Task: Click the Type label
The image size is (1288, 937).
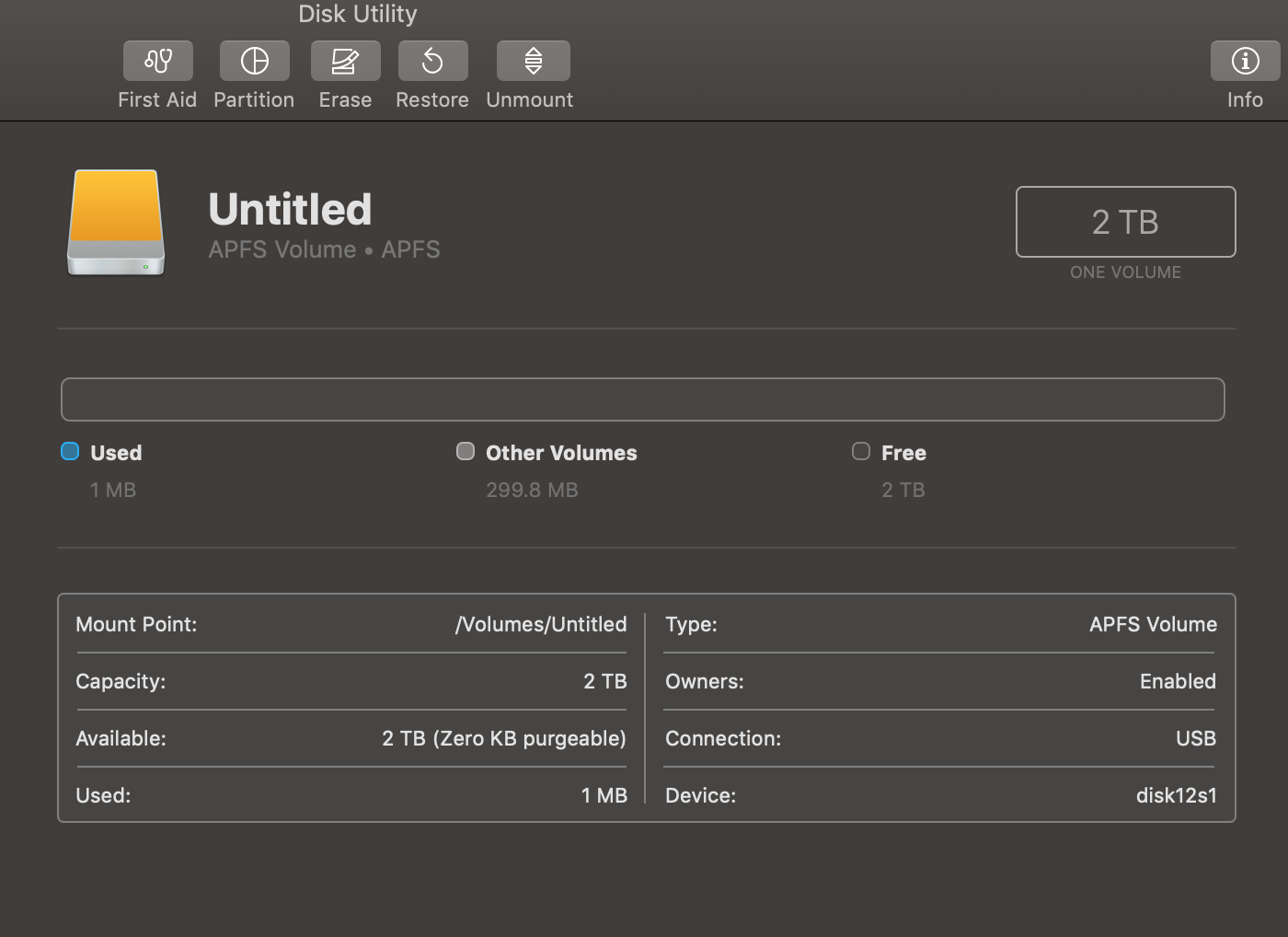Action: pos(691,624)
